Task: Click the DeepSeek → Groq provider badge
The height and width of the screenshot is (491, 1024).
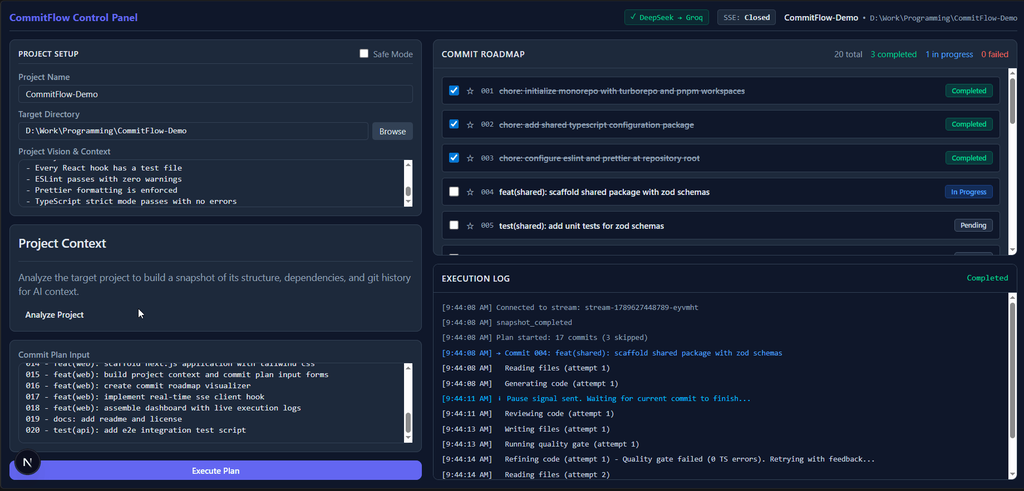Action: [666, 18]
